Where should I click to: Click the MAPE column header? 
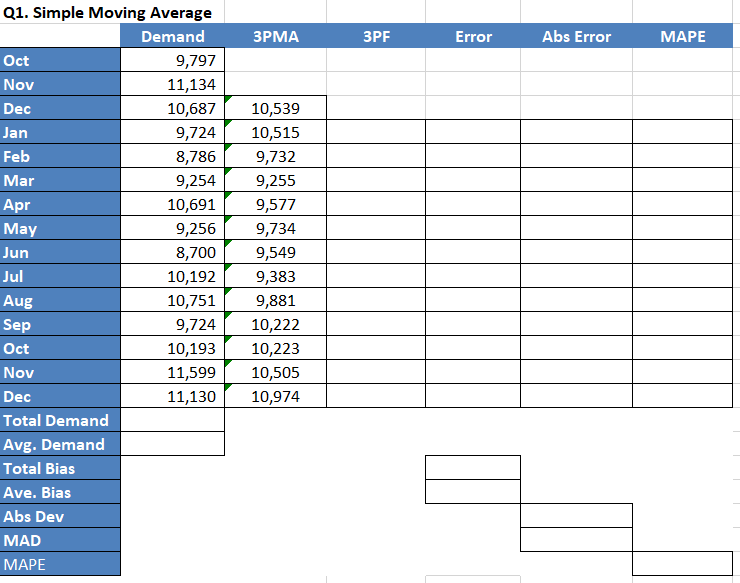(682, 36)
